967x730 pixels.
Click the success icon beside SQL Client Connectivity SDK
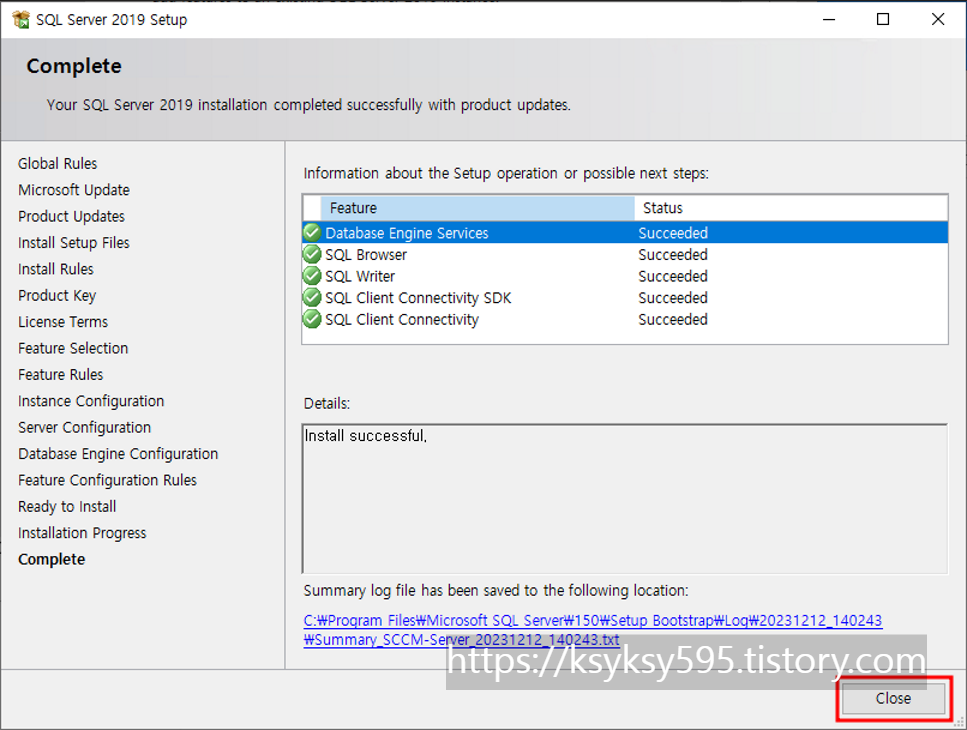312,297
